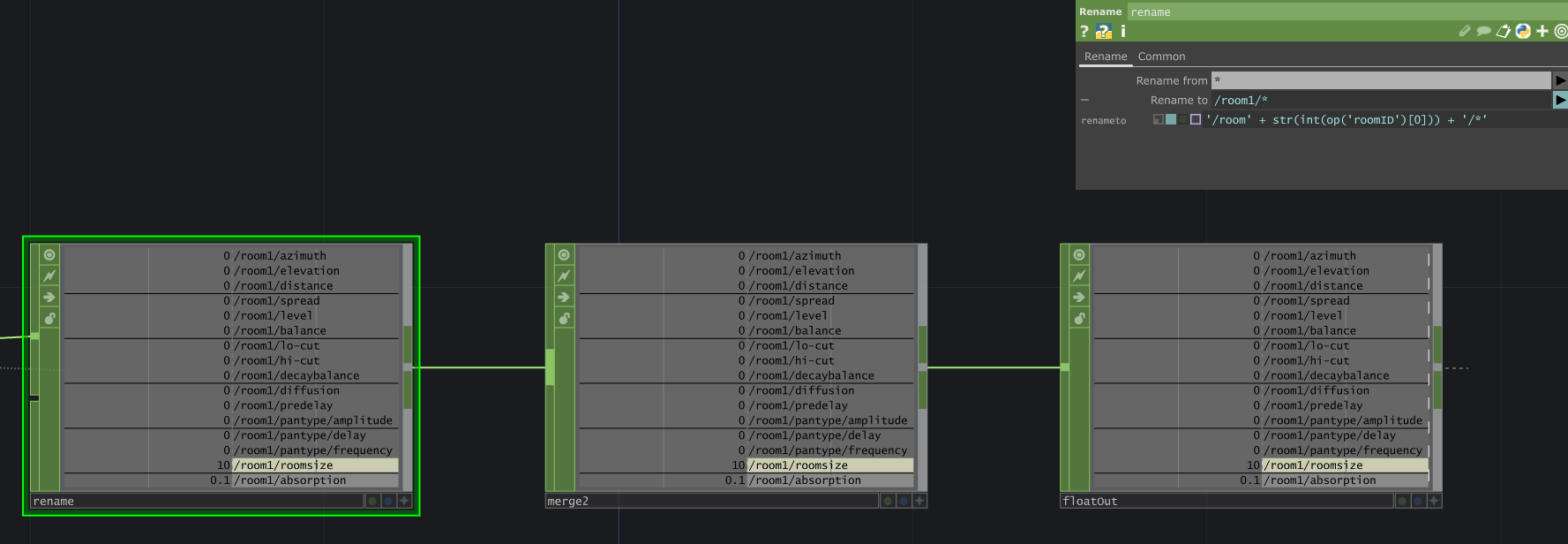Click the speech bubble icon in parameter header
The height and width of the screenshot is (544, 1568).
1484,31
